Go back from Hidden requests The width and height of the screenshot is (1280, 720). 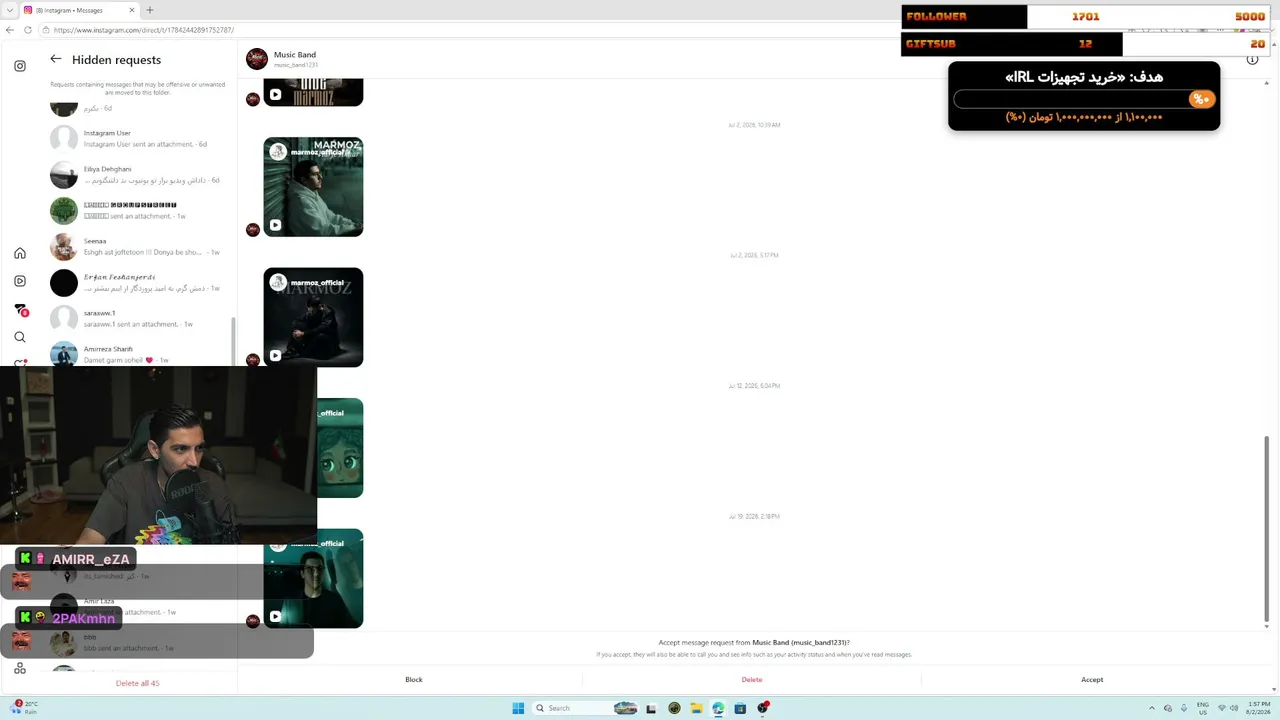(56, 59)
